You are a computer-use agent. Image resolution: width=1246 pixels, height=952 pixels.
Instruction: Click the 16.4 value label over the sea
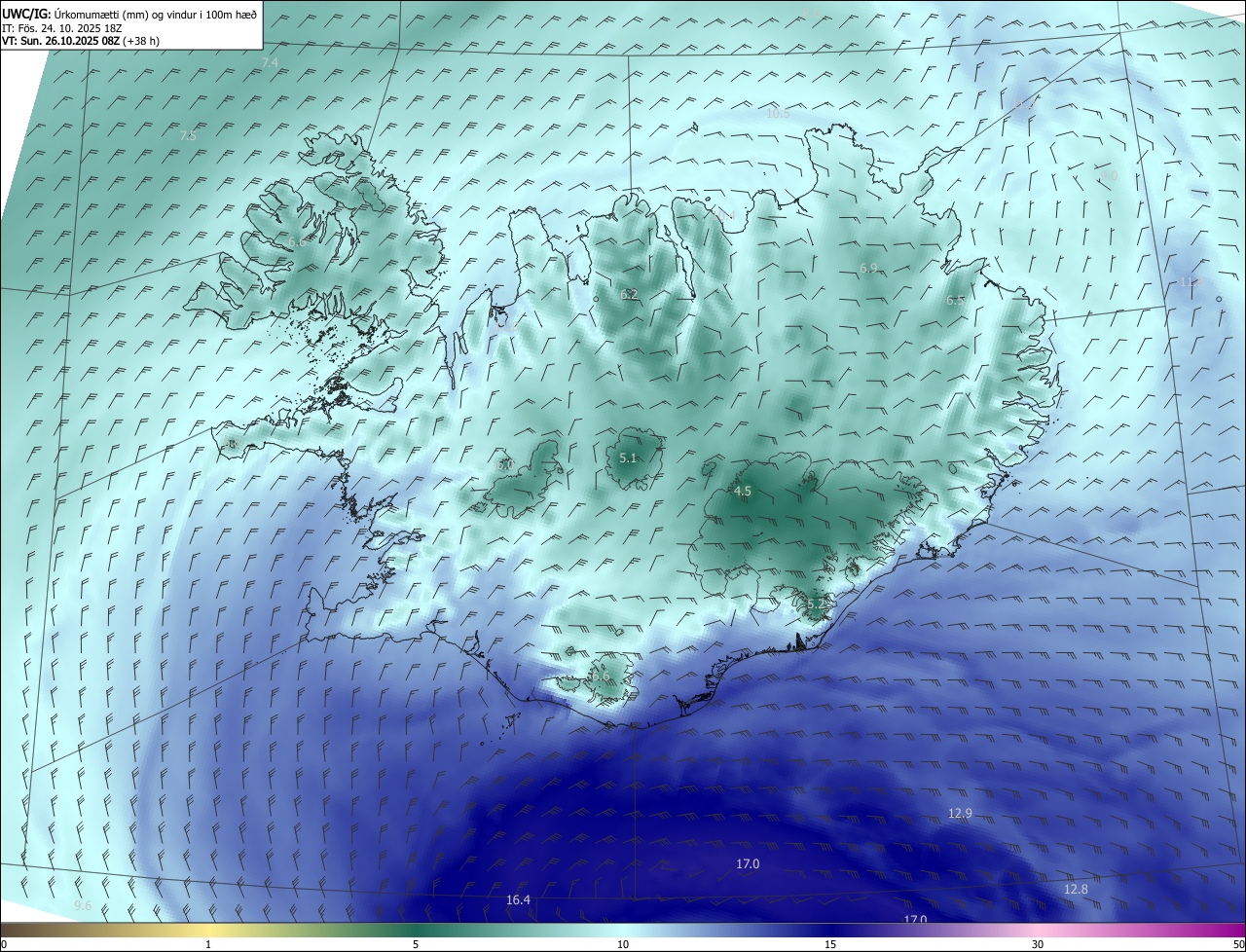click(518, 900)
